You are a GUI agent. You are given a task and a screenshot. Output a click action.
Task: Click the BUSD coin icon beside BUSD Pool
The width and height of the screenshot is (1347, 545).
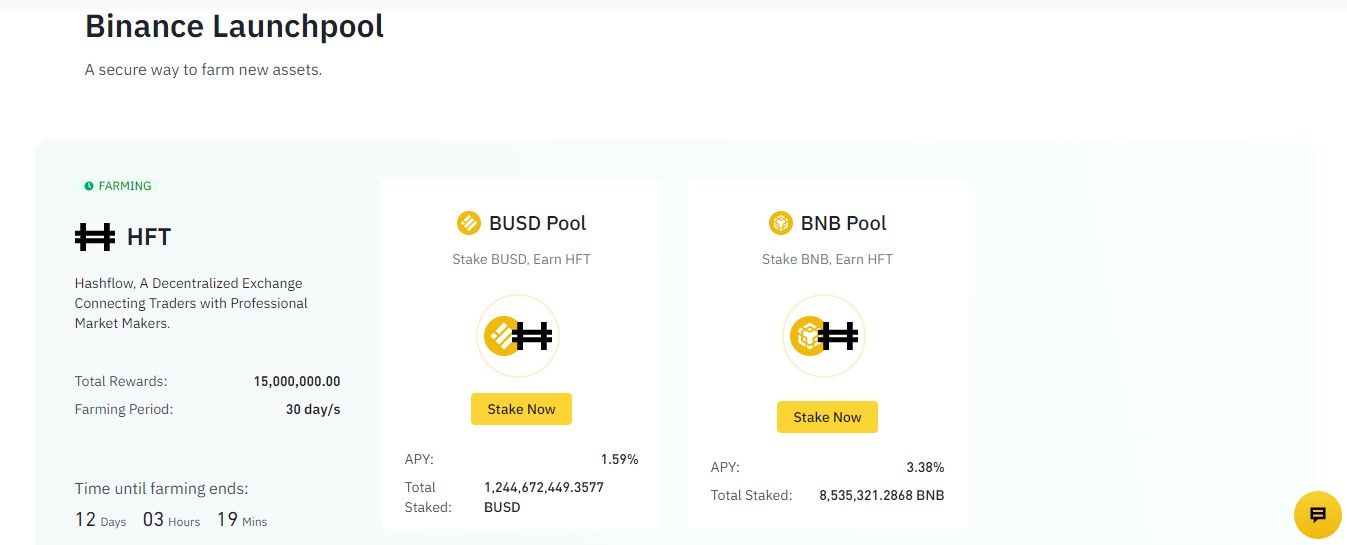point(468,223)
